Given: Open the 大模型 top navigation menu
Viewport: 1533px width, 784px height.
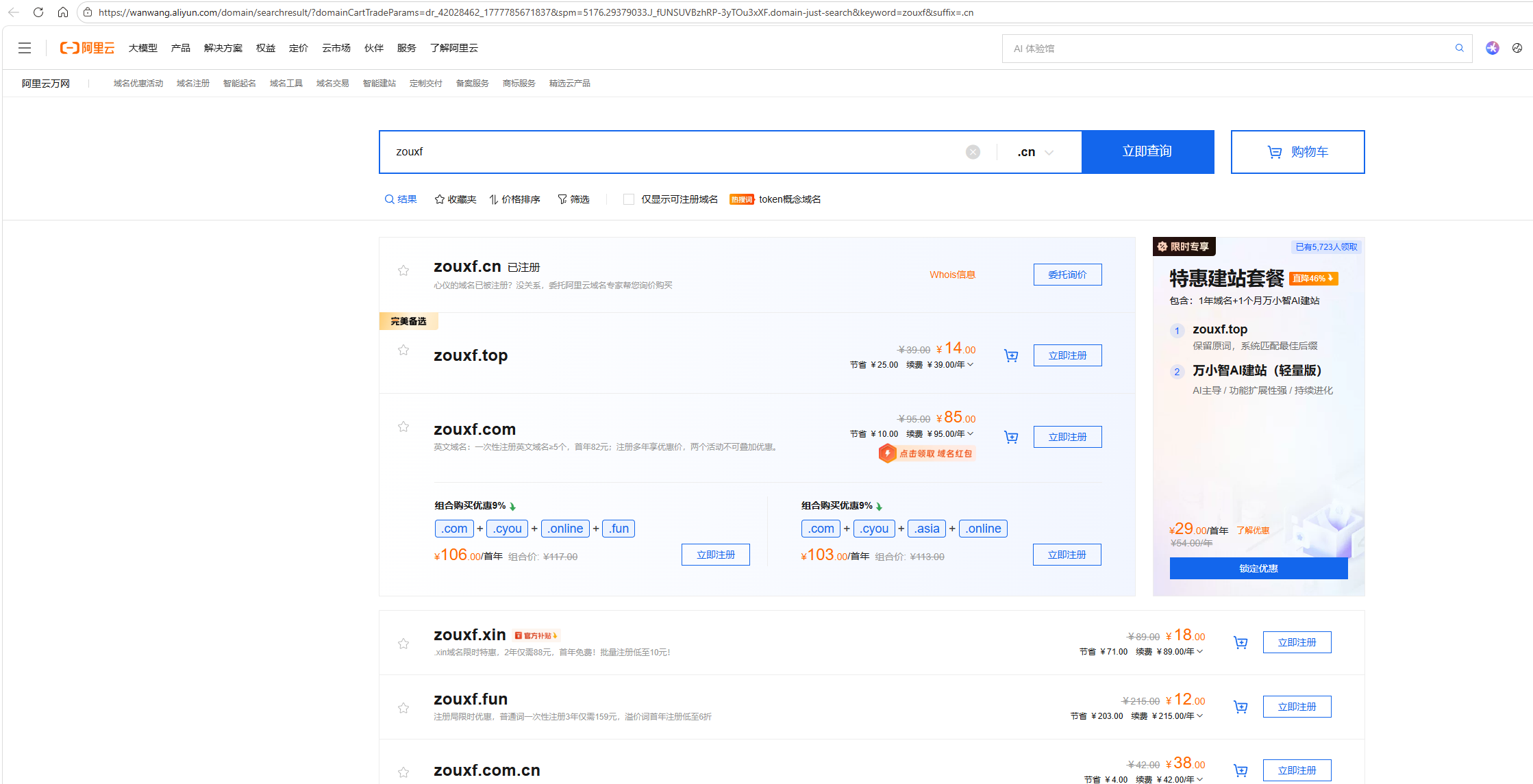Looking at the screenshot, I should click(143, 48).
